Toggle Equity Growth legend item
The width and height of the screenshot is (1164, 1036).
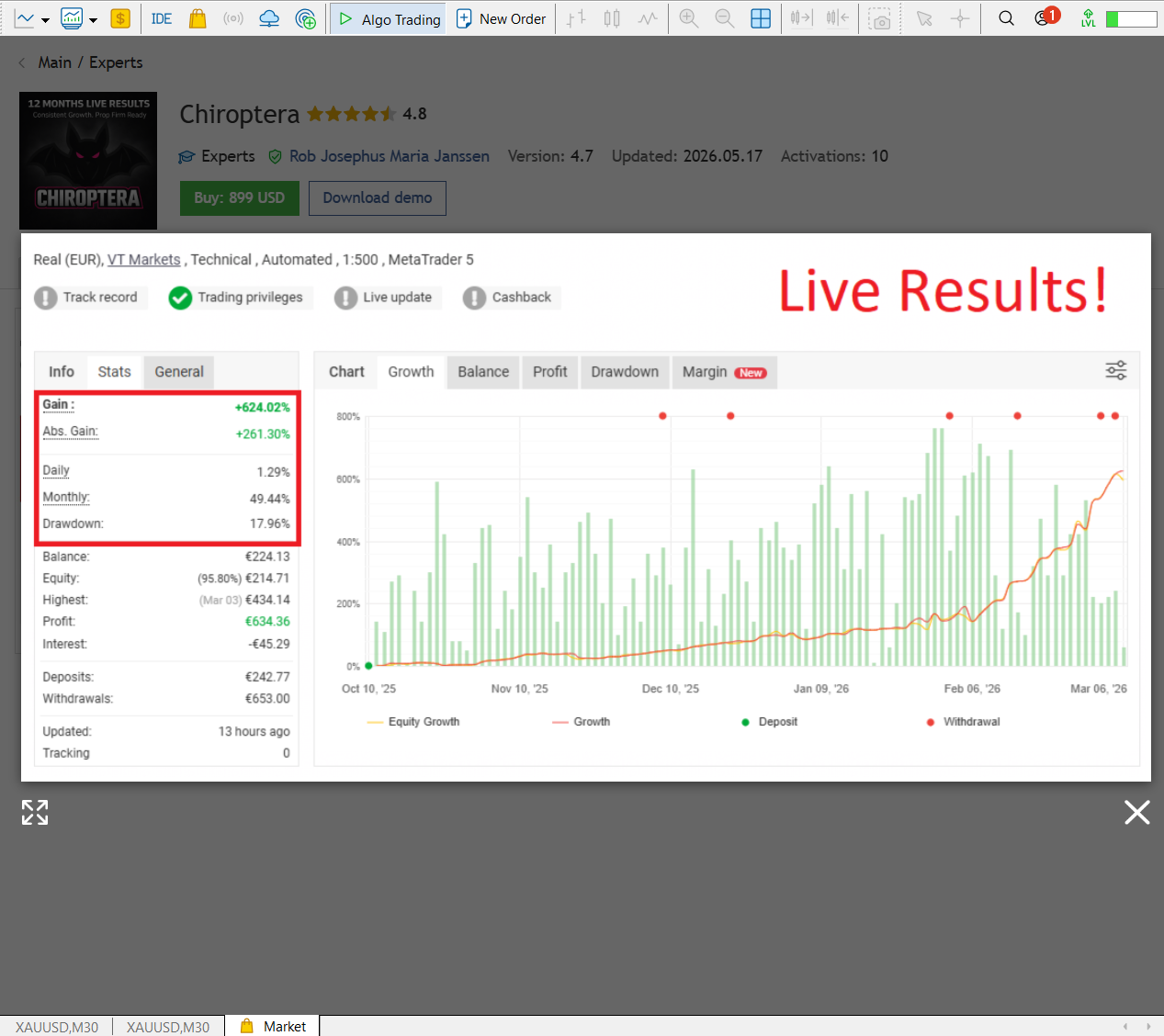413,722
